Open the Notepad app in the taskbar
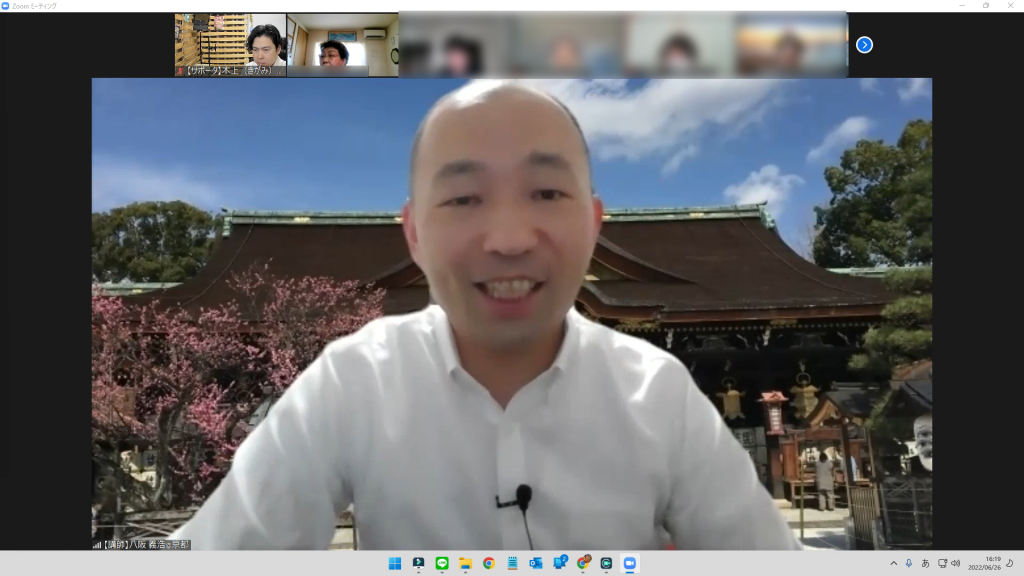This screenshot has height=576, width=1024. [512, 563]
